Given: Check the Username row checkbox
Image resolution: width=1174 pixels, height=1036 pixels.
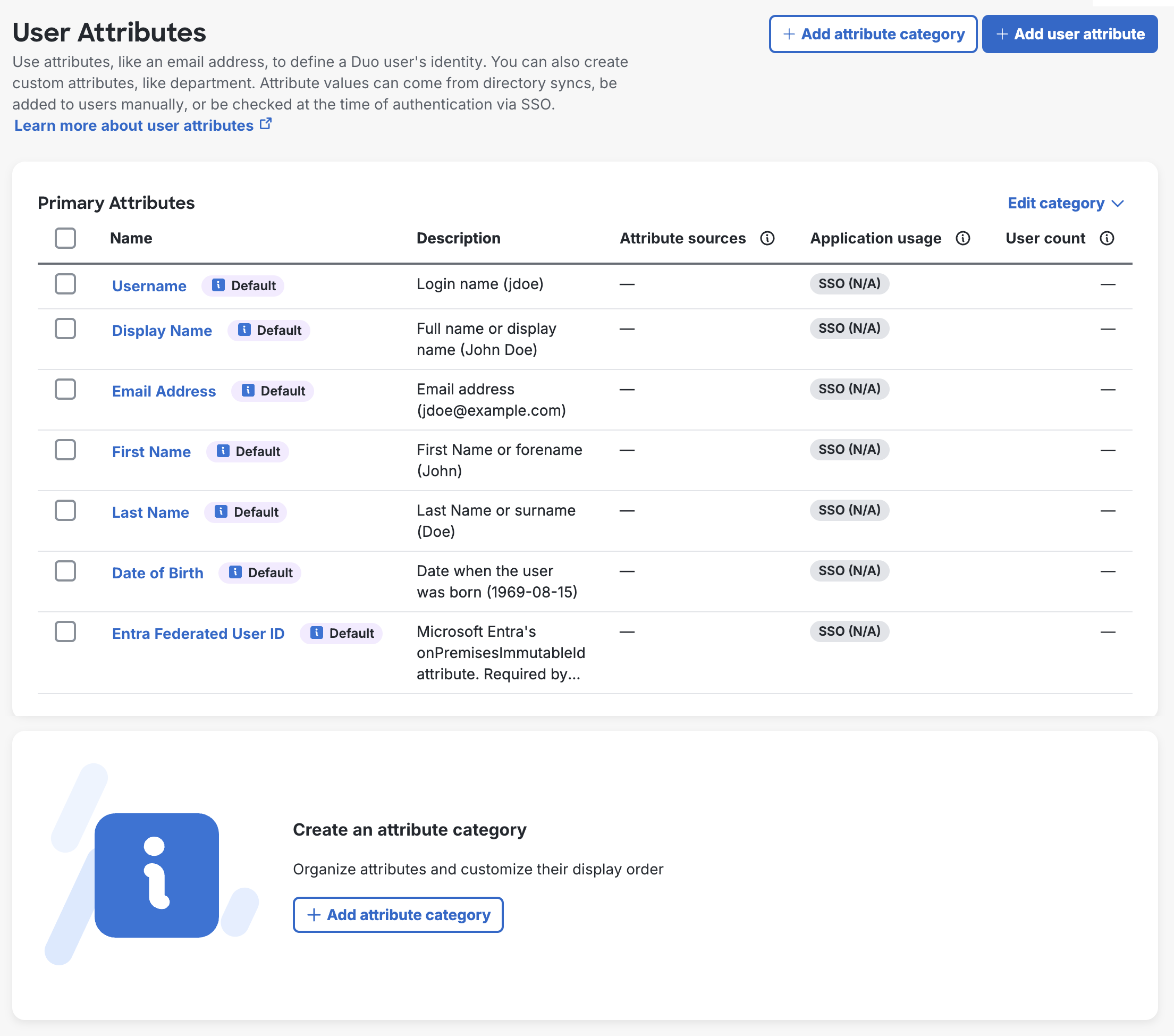Looking at the screenshot, I should 65,284.
